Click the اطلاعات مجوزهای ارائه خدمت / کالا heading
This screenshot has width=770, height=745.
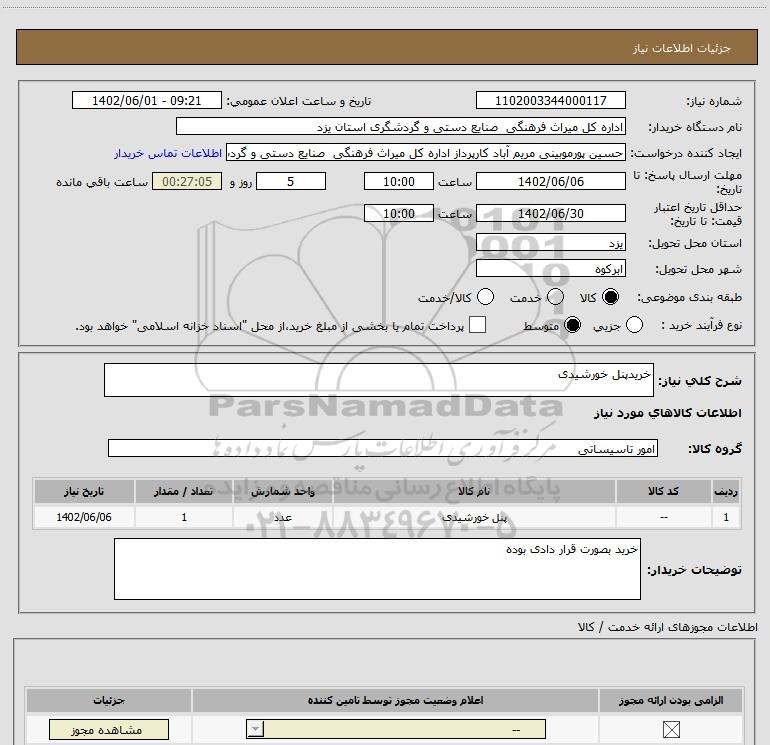667,627
